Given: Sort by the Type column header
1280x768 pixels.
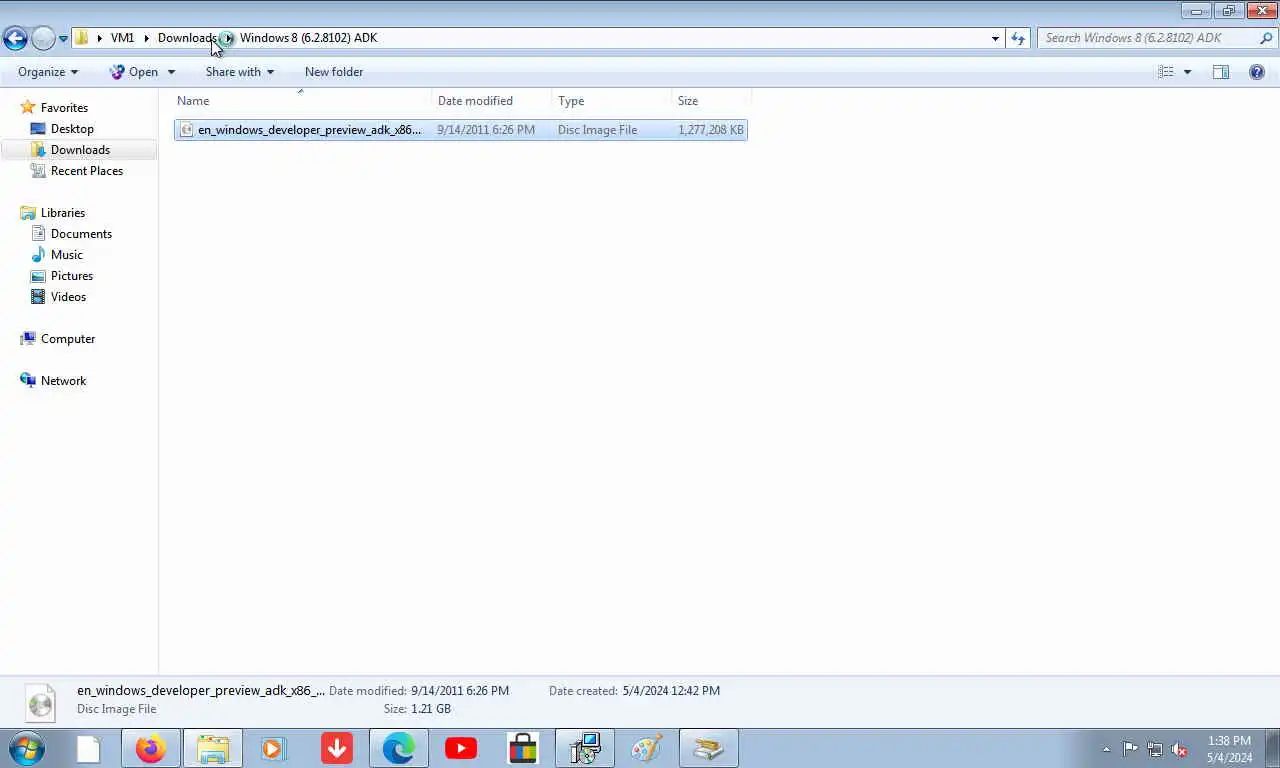Looking at the screenshot, I should [611, 101].
